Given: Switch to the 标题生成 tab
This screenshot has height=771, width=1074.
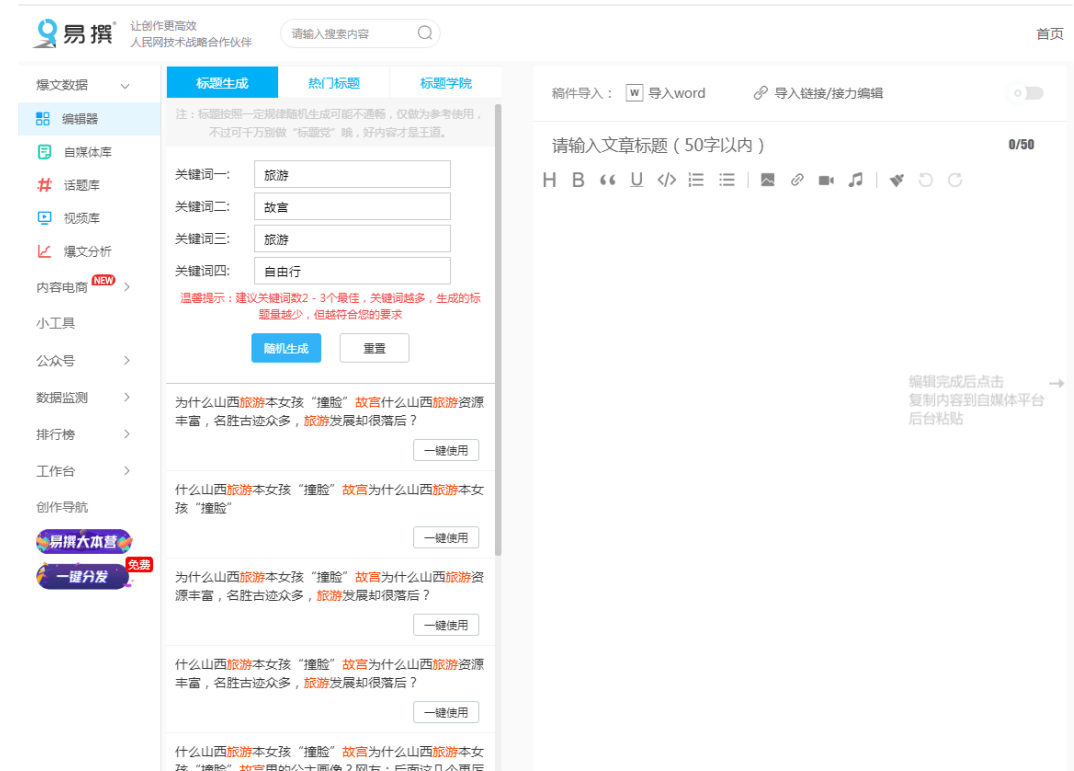Looking at the screenshot, I should pos(223,83).
